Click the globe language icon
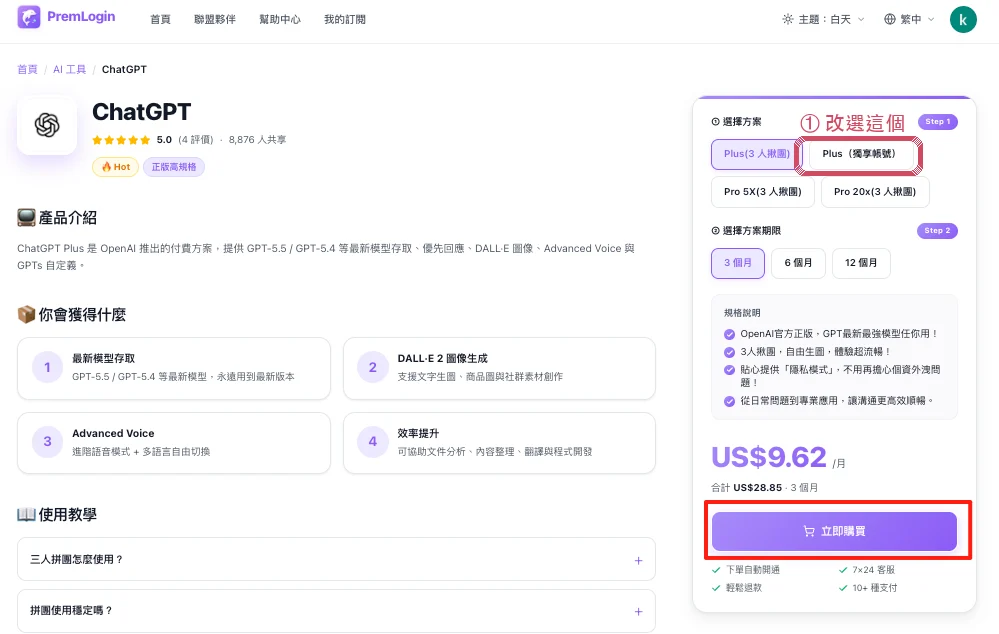Image resolution: width=999 pixels, height=634 pixels. (x=890, y=19)
